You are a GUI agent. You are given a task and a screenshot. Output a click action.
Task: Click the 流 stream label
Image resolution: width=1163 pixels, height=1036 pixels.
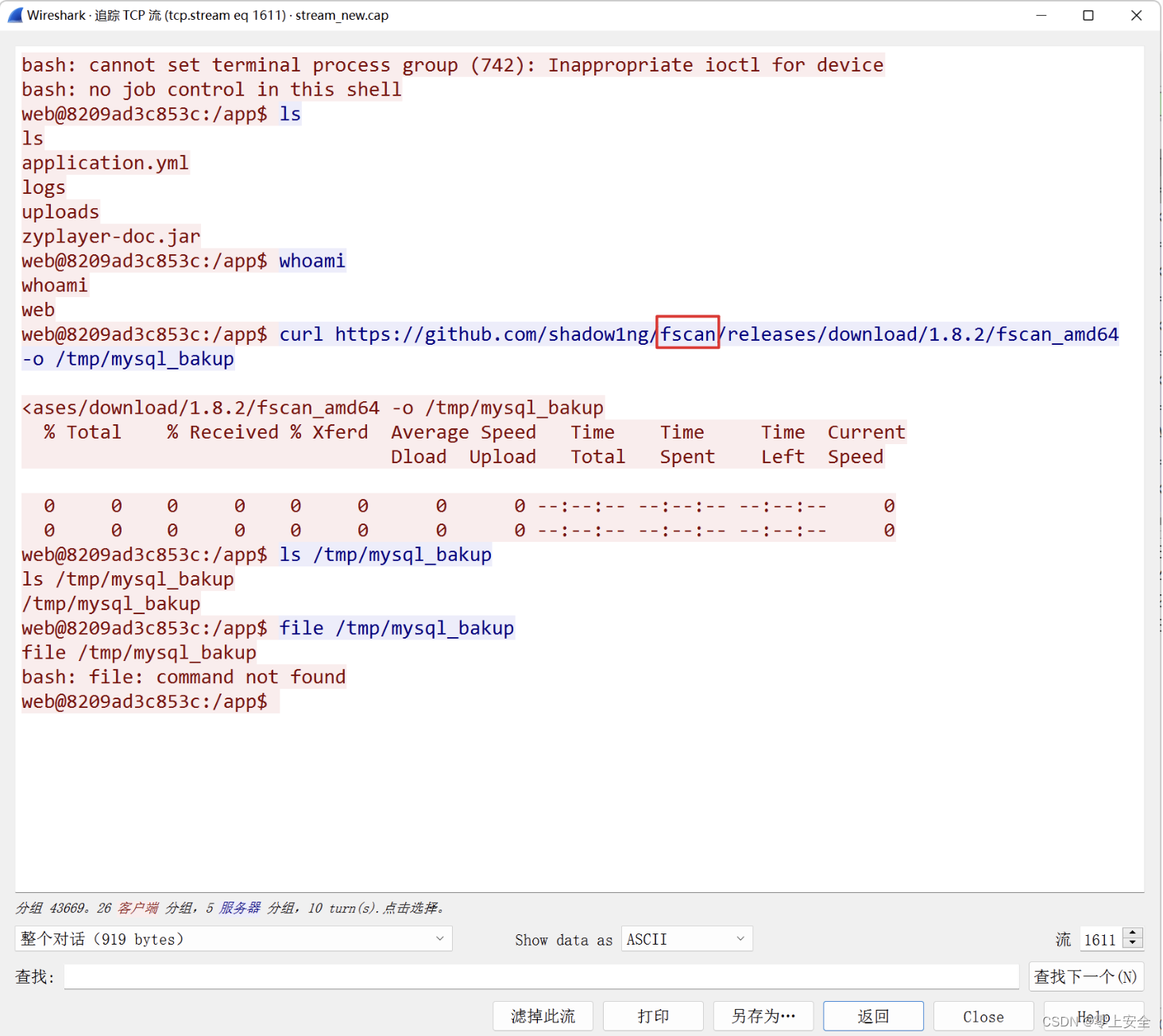(x=1063, y=940)
